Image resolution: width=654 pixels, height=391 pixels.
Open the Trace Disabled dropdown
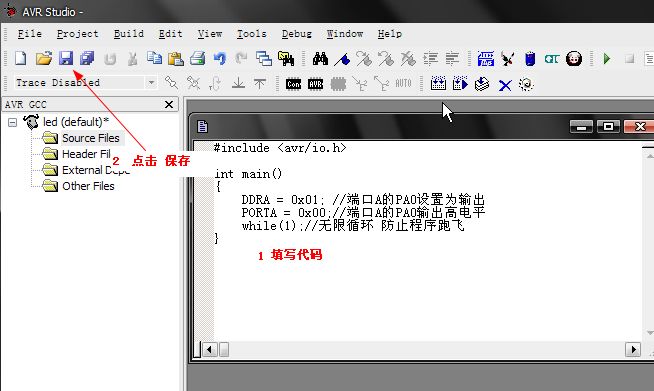click(151, 83)
